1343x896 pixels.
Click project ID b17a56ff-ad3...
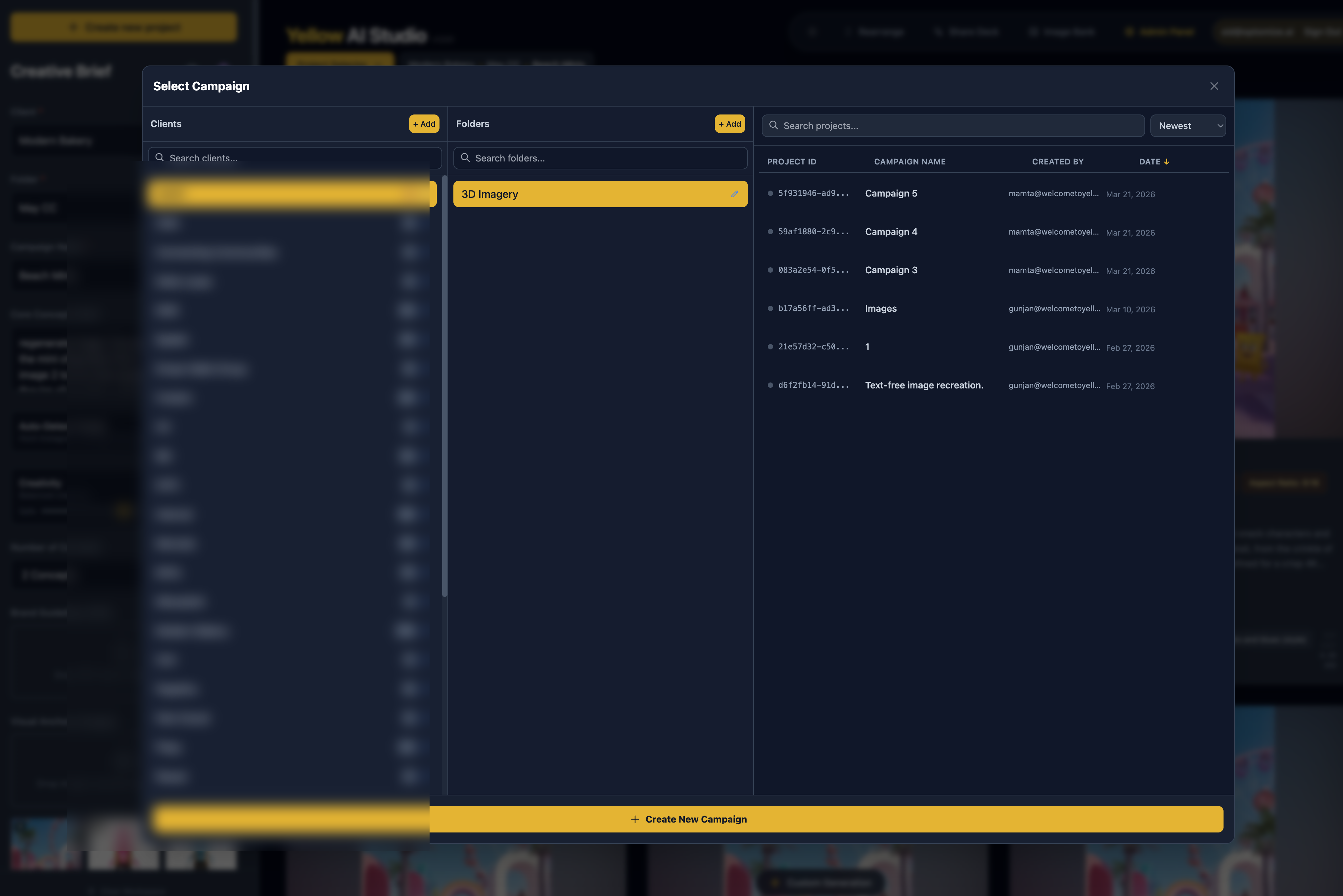click(x=813, y=309)
